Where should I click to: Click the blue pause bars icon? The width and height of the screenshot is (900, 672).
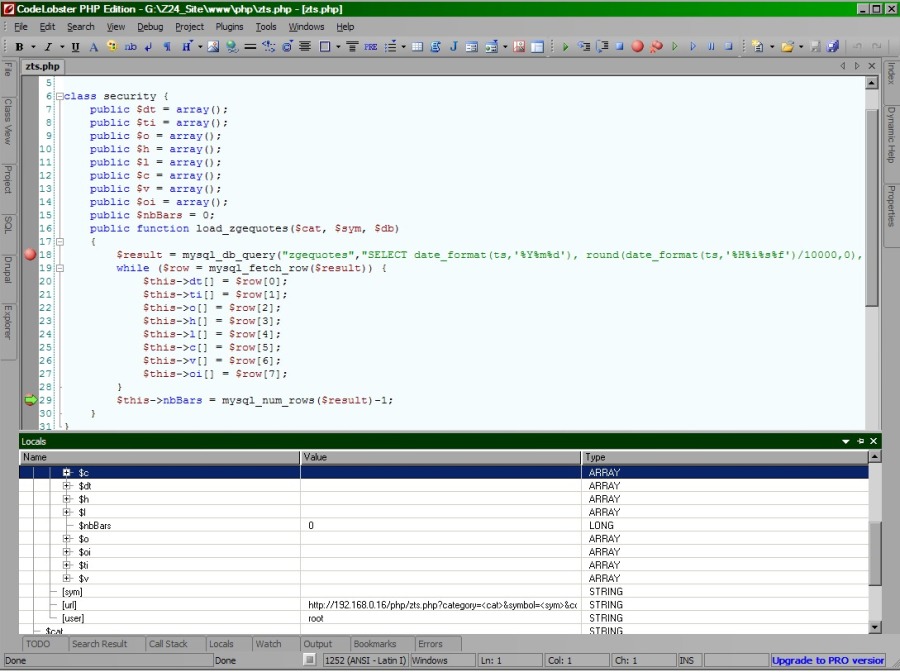point(711,47)
